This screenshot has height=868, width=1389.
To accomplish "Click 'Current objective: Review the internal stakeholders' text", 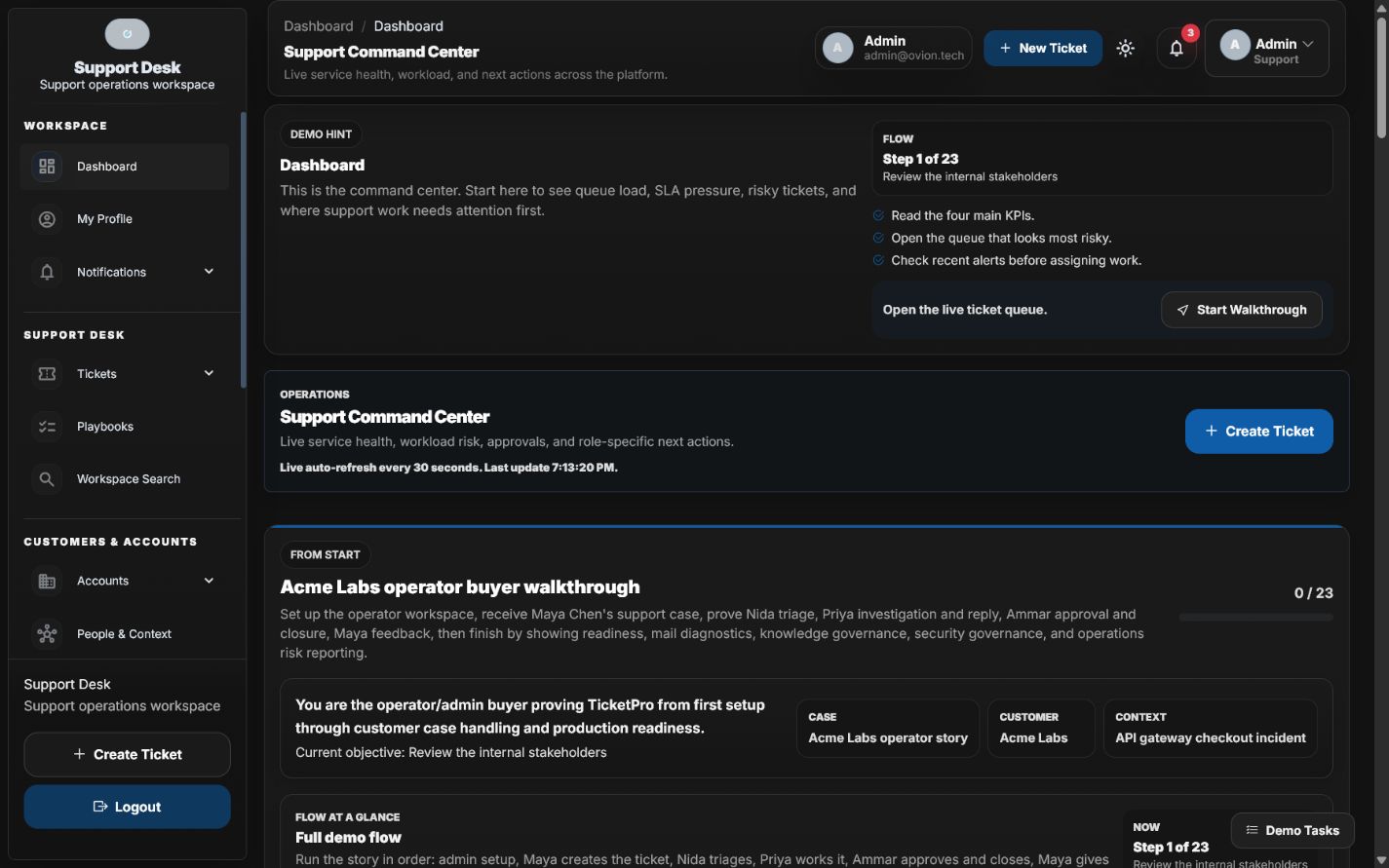I will click(451, 753).
